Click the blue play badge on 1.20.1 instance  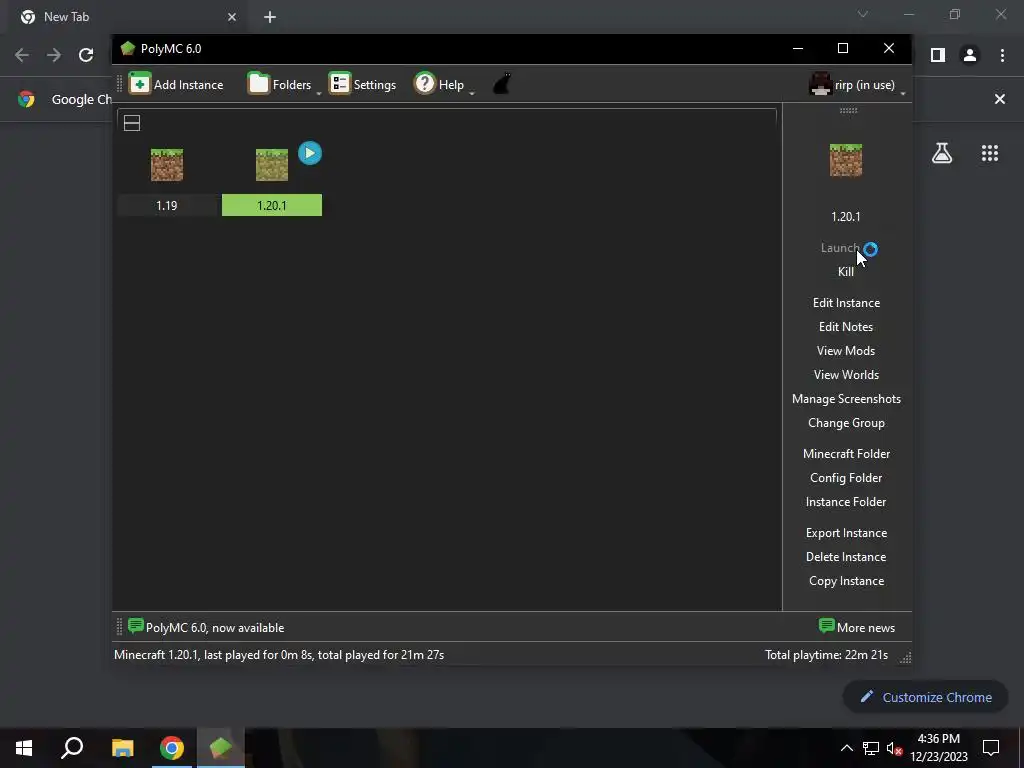310,153
